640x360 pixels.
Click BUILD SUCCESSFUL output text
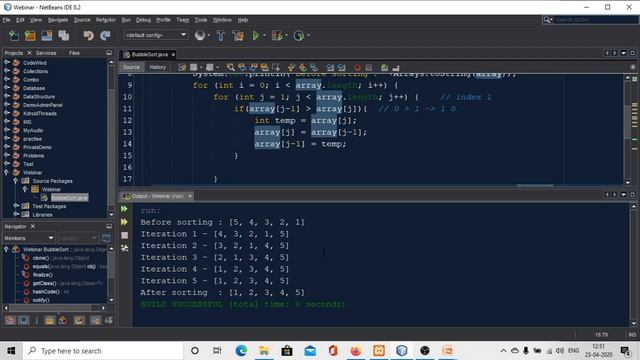[243, 304]
